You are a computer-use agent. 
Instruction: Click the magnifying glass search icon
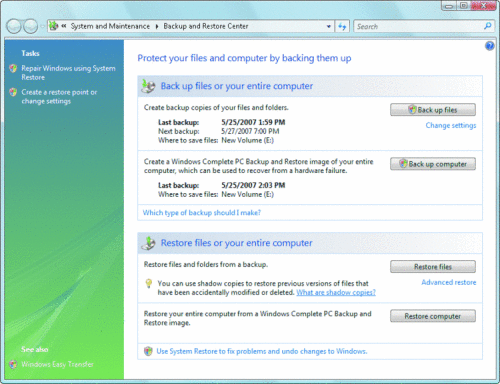click(487, 26)
